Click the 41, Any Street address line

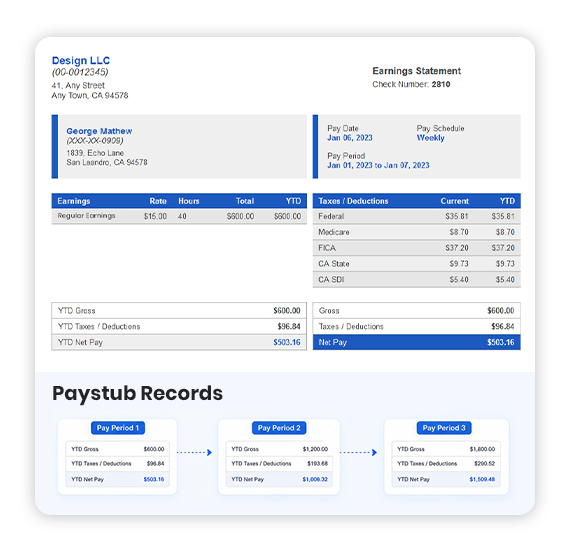pos(78,85)
